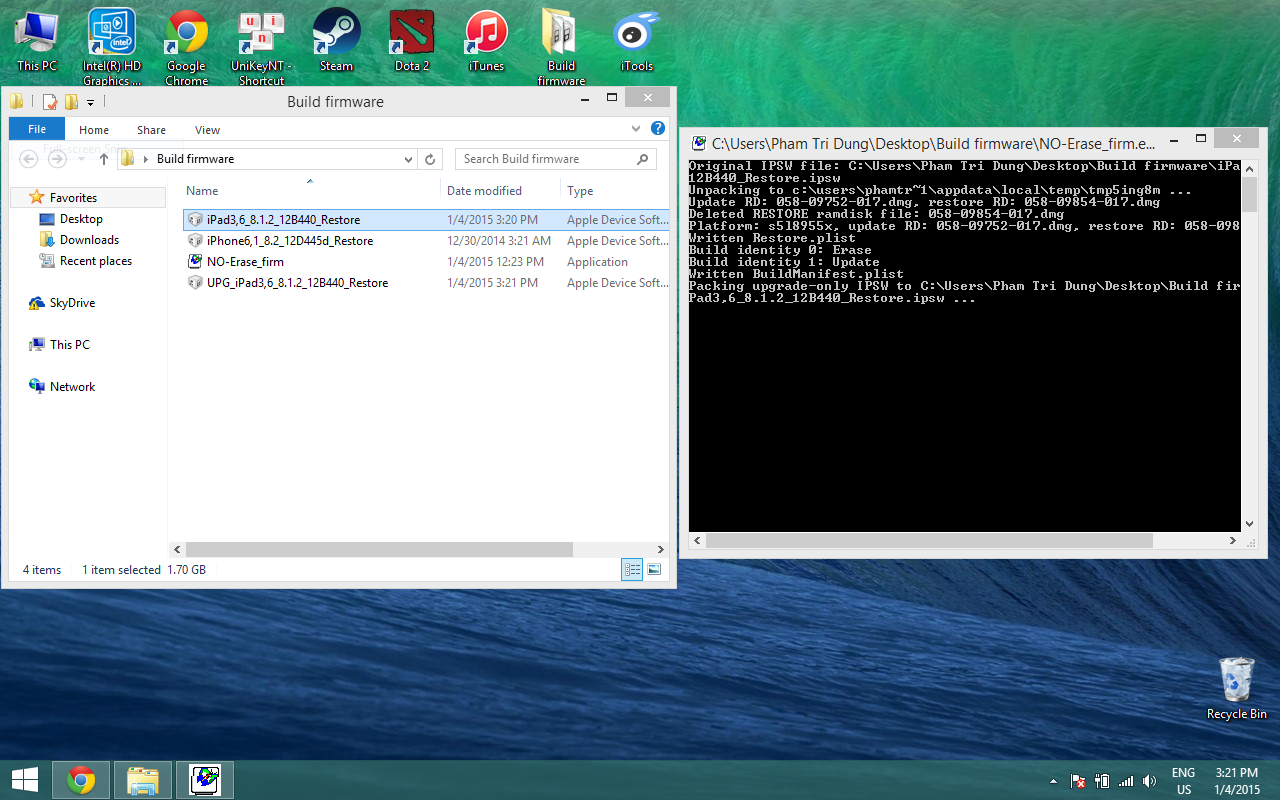This screenshot has width=1280, height=800.
Task: Switch to large icons view
Action: pyautogui.click(x=654, y=570)
